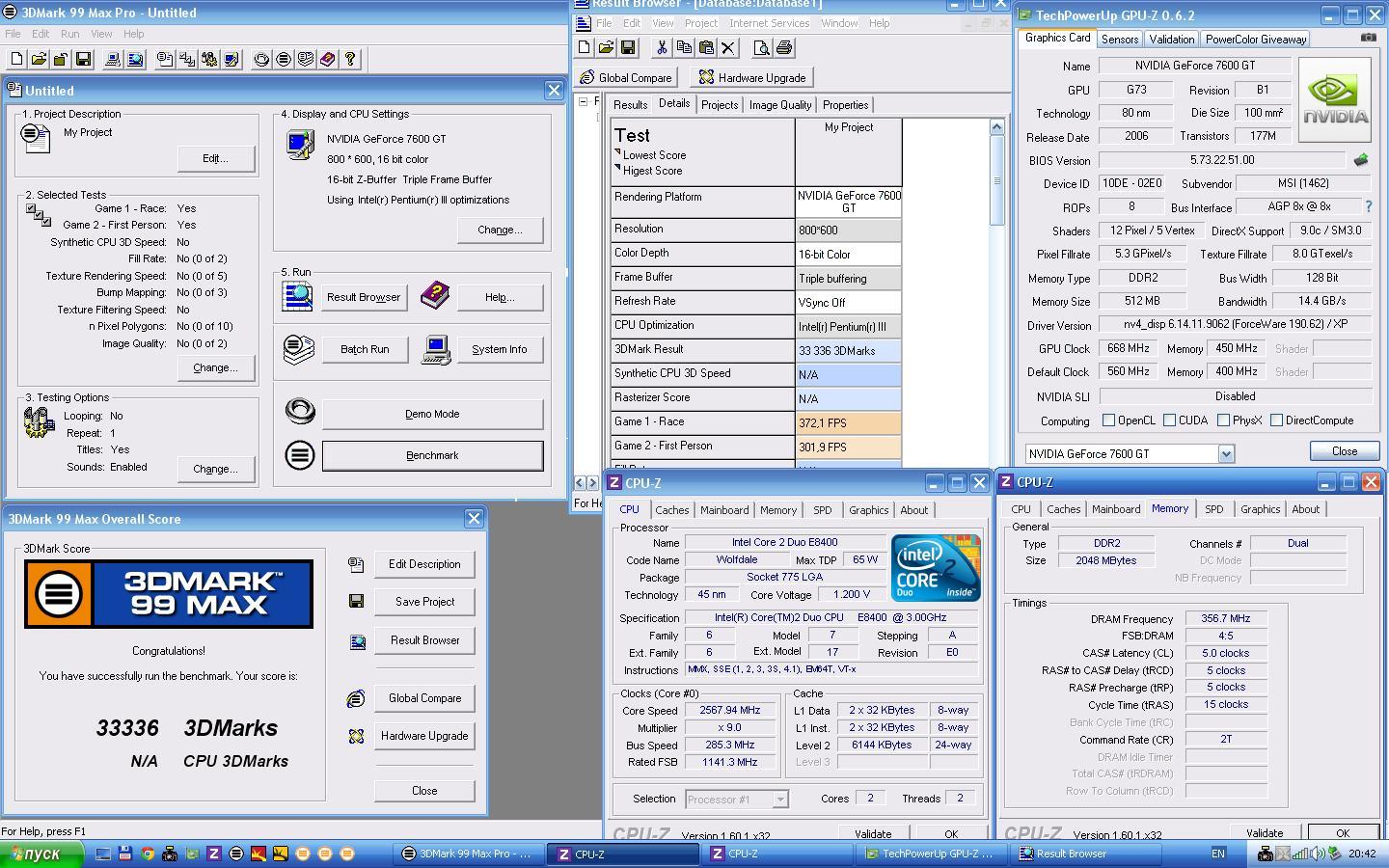Switch to Validation tab in GPU-Z
The width and height of the screenshot is (1389, 868).
[1172, 40]
